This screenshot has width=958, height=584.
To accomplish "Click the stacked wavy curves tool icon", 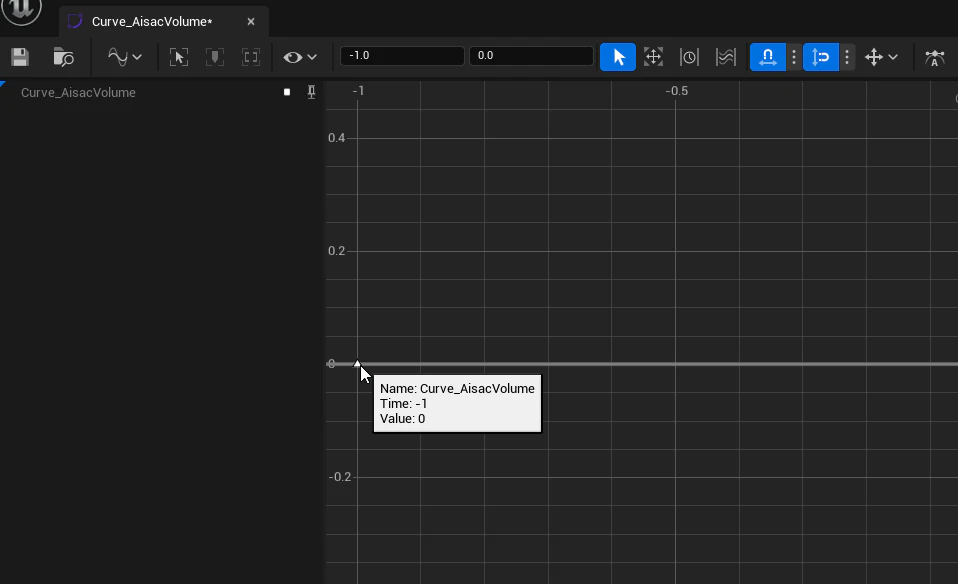I will 725,57.
